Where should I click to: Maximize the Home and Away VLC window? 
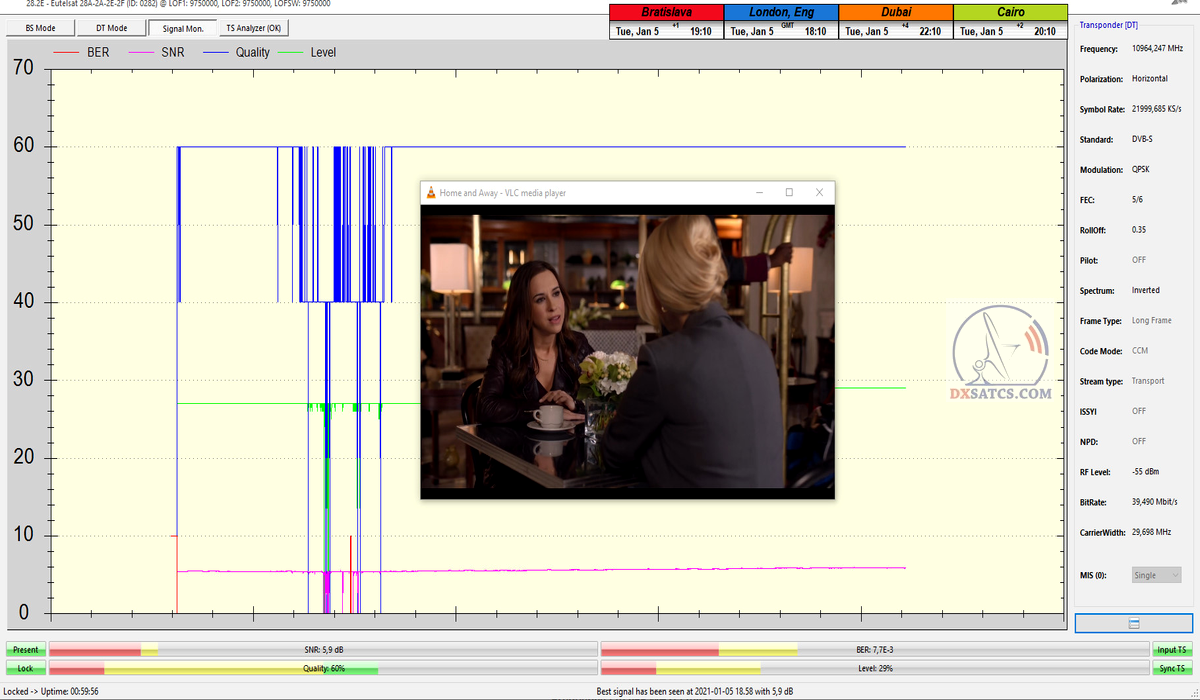point(789,192)
